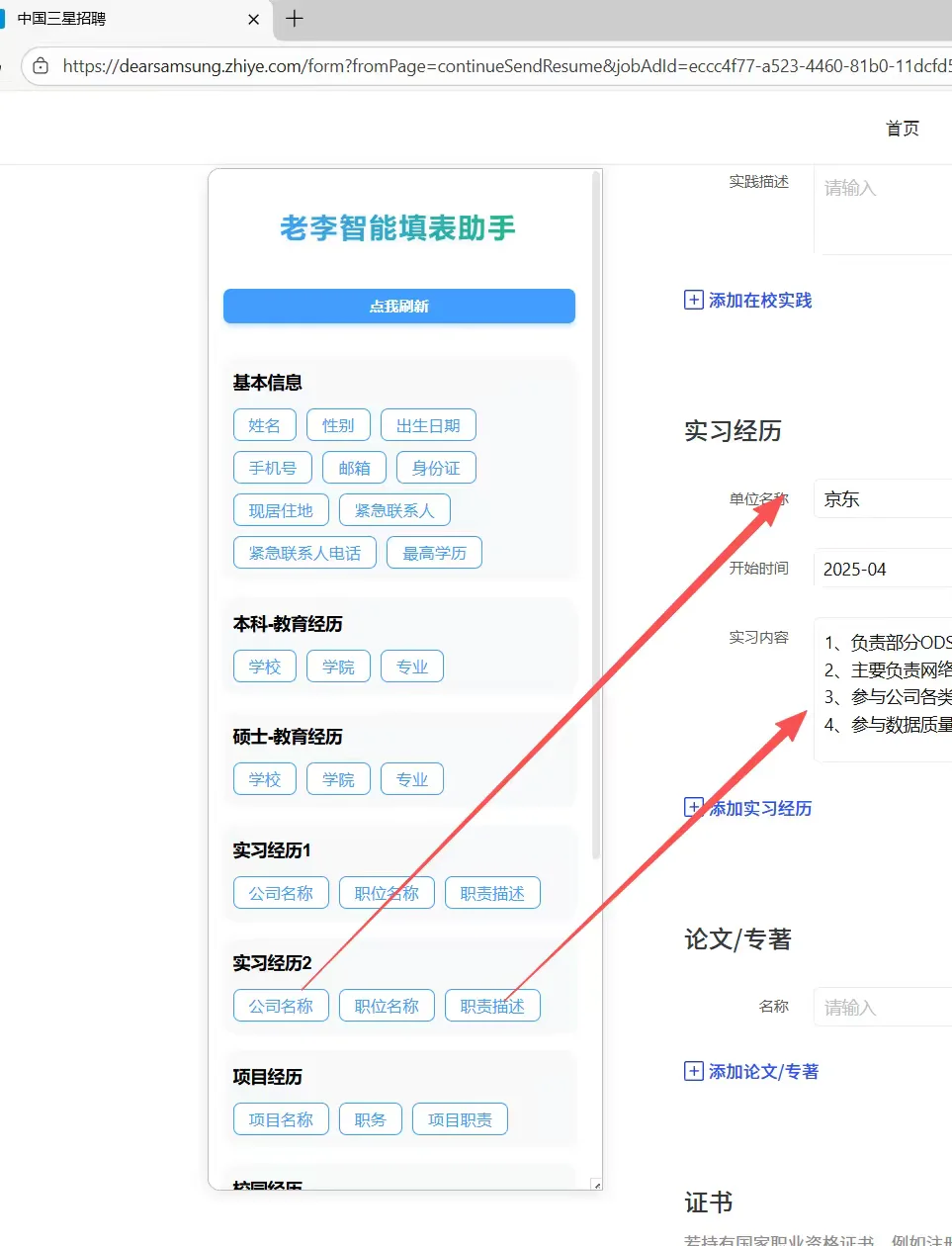Click the 单位名称 field containing 京东

(x=883, y=499)
